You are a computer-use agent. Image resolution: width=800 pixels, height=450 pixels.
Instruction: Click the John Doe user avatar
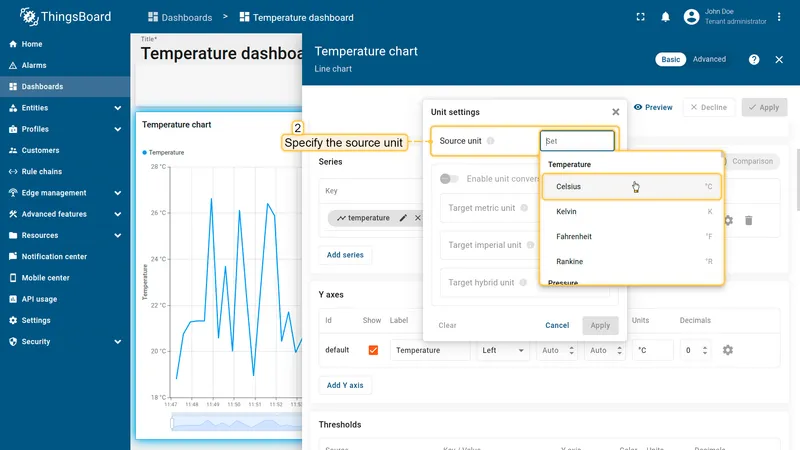[691, 17]
